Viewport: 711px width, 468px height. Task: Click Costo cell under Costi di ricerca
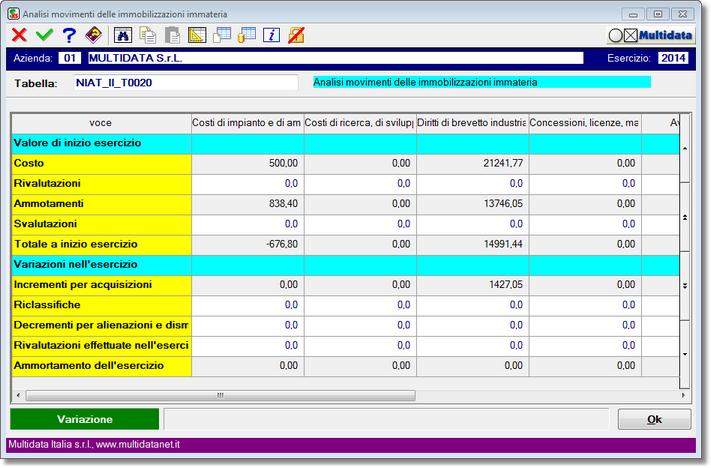[x=360, y=163]
